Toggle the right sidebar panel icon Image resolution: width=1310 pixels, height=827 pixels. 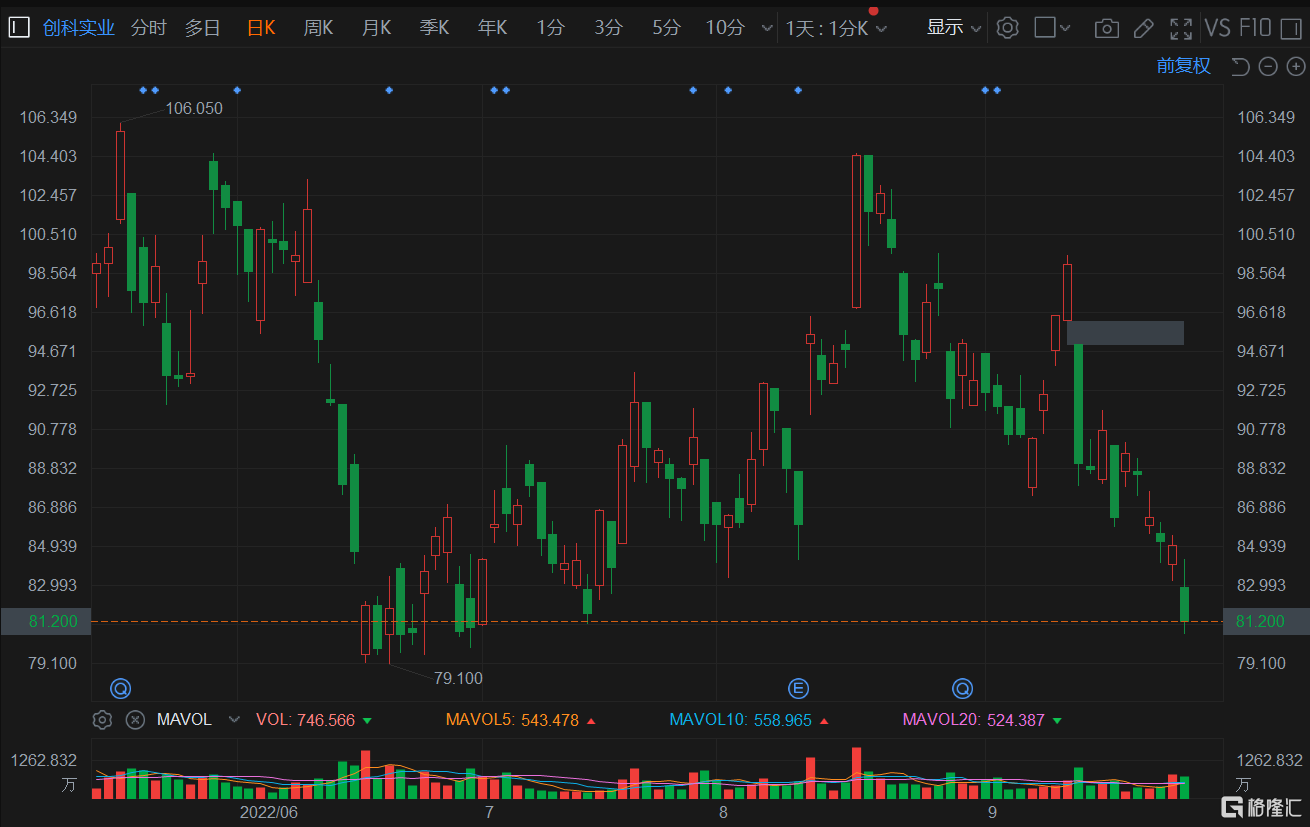1290,27
